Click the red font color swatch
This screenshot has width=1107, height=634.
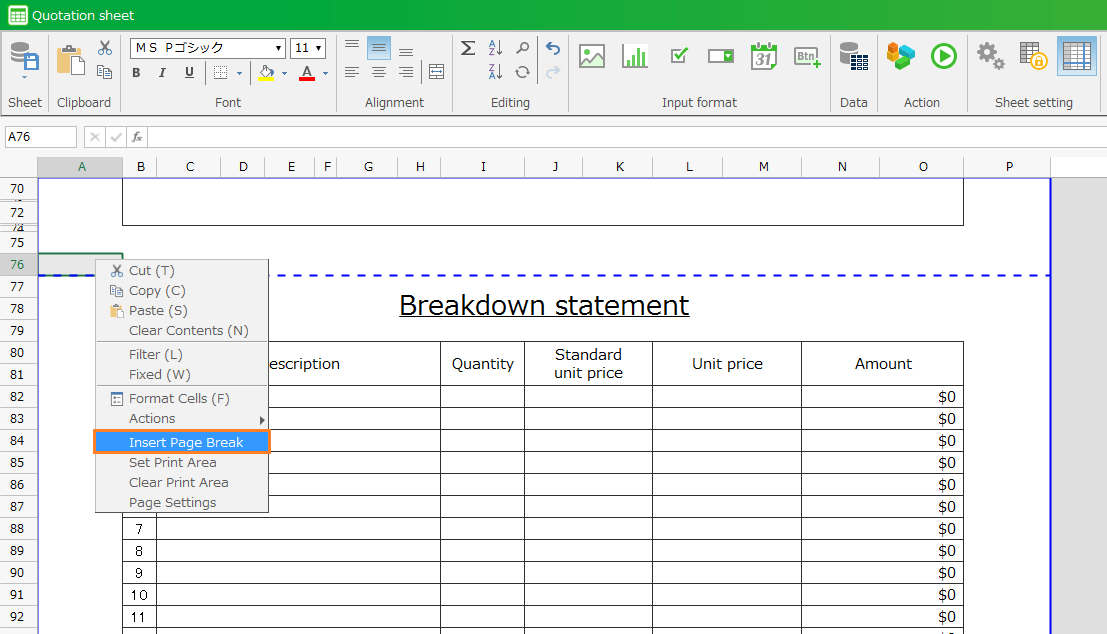(307, 73)
